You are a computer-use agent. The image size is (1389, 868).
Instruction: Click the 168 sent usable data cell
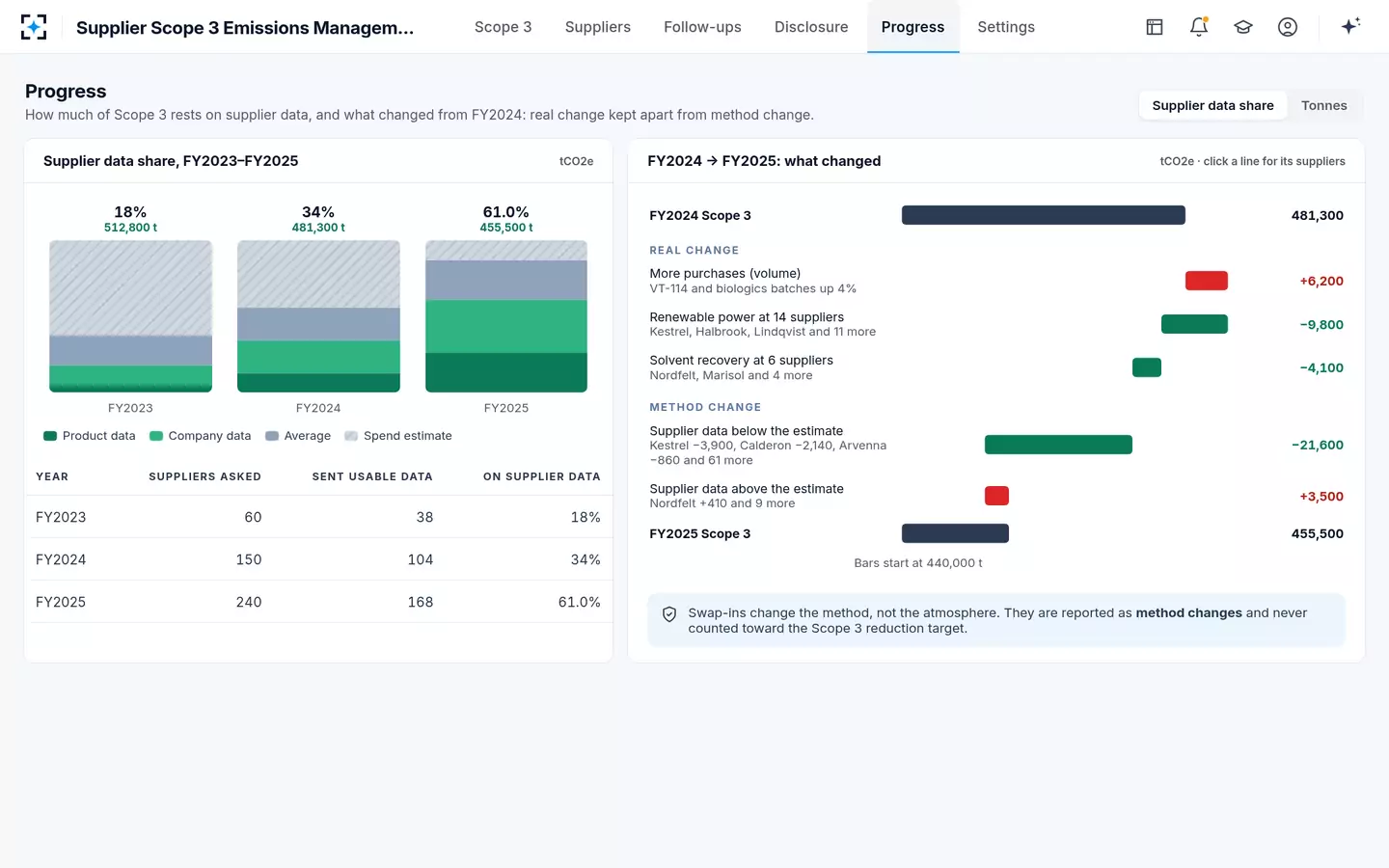point(421,602)
